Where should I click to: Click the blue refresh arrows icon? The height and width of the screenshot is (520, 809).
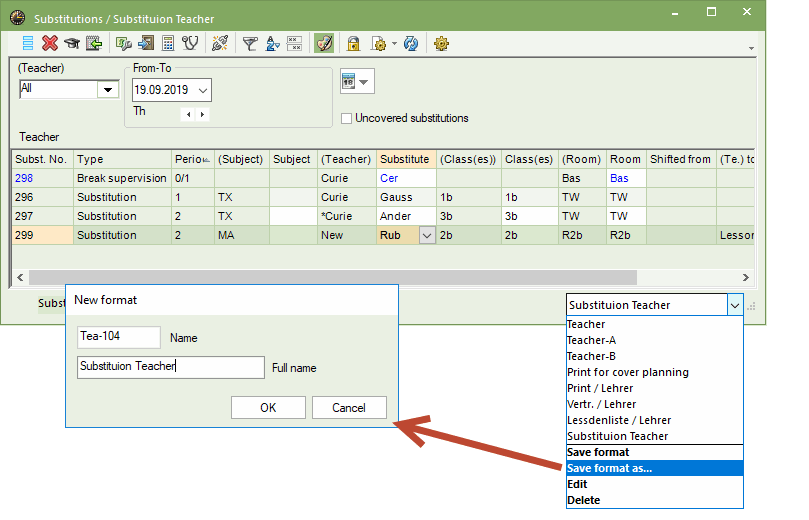click(x=411, y=43)
